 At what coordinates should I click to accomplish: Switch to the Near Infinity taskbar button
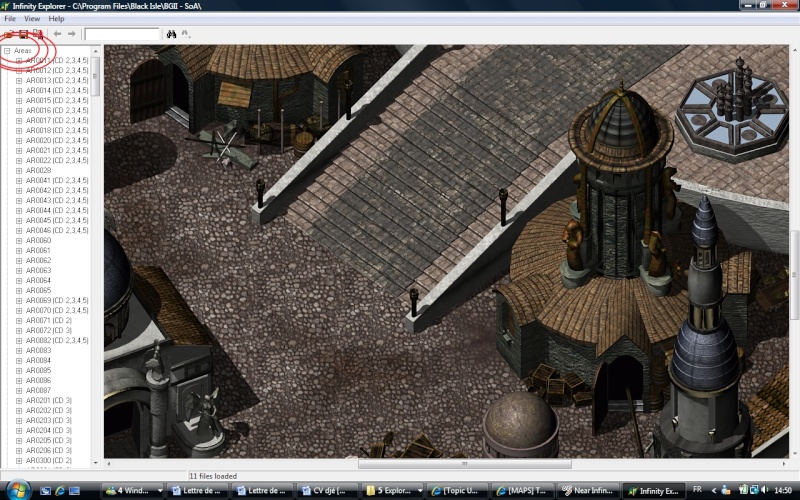click(x=589, y=491)
